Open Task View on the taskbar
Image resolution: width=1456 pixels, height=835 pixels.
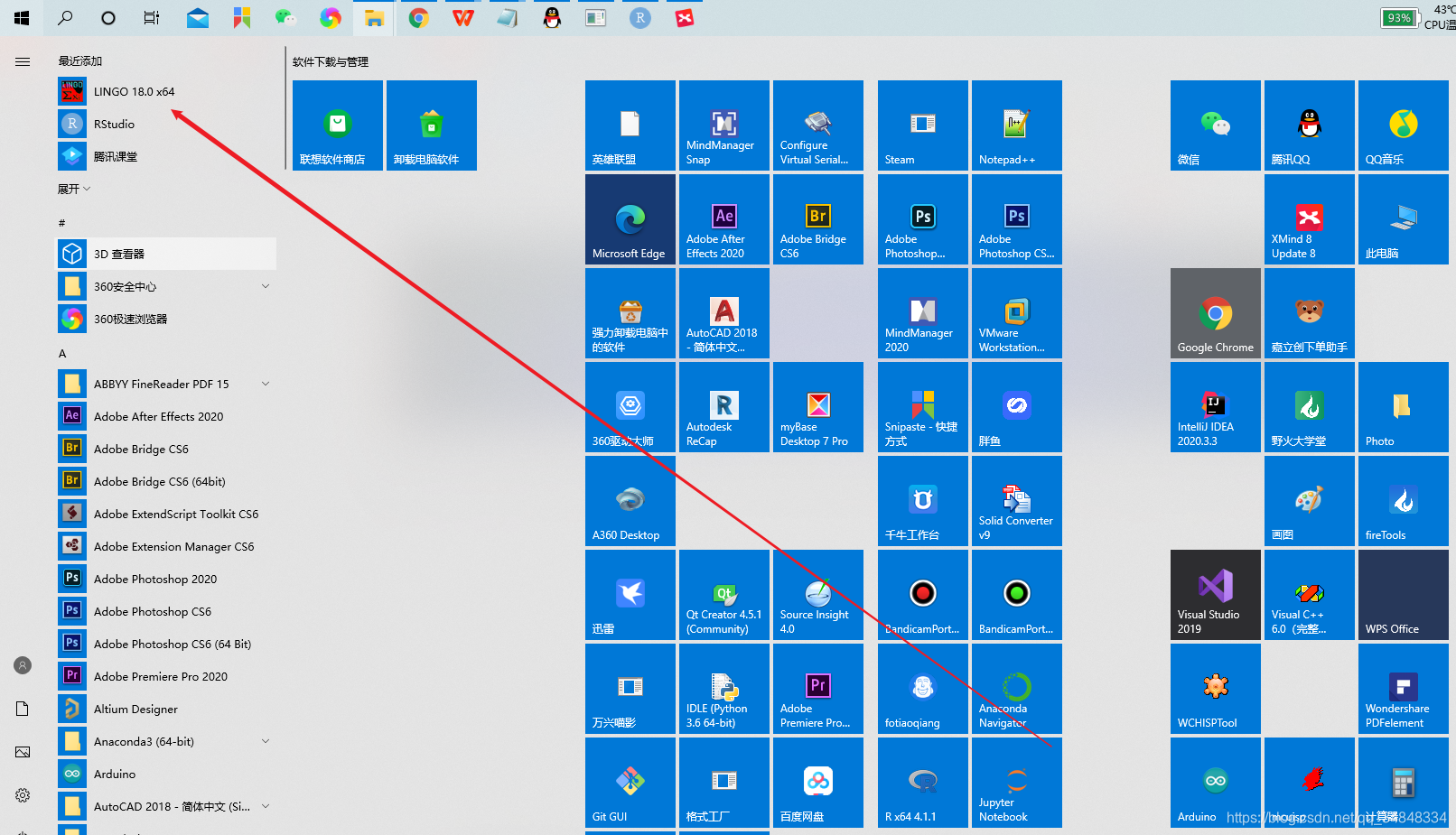click(x=152, y=18)
